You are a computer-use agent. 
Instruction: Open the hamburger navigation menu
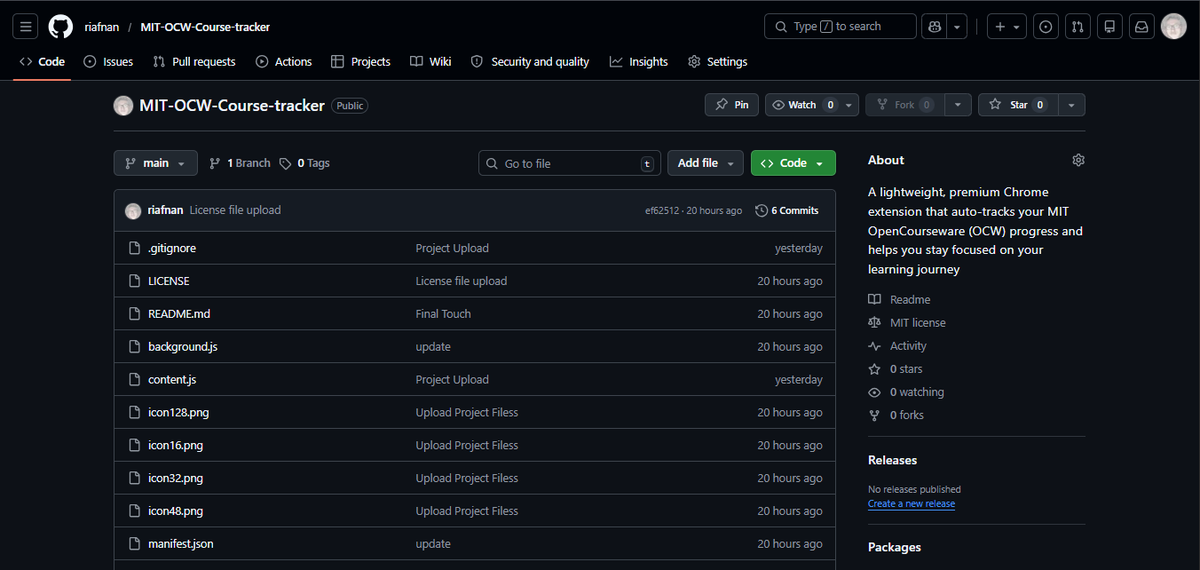(27, 27)
